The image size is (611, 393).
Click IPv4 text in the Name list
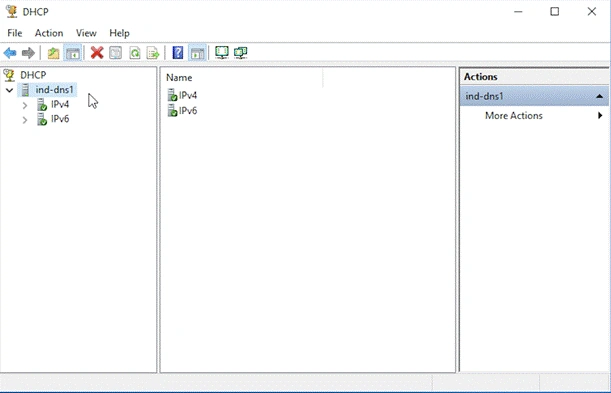click(188, 95)
